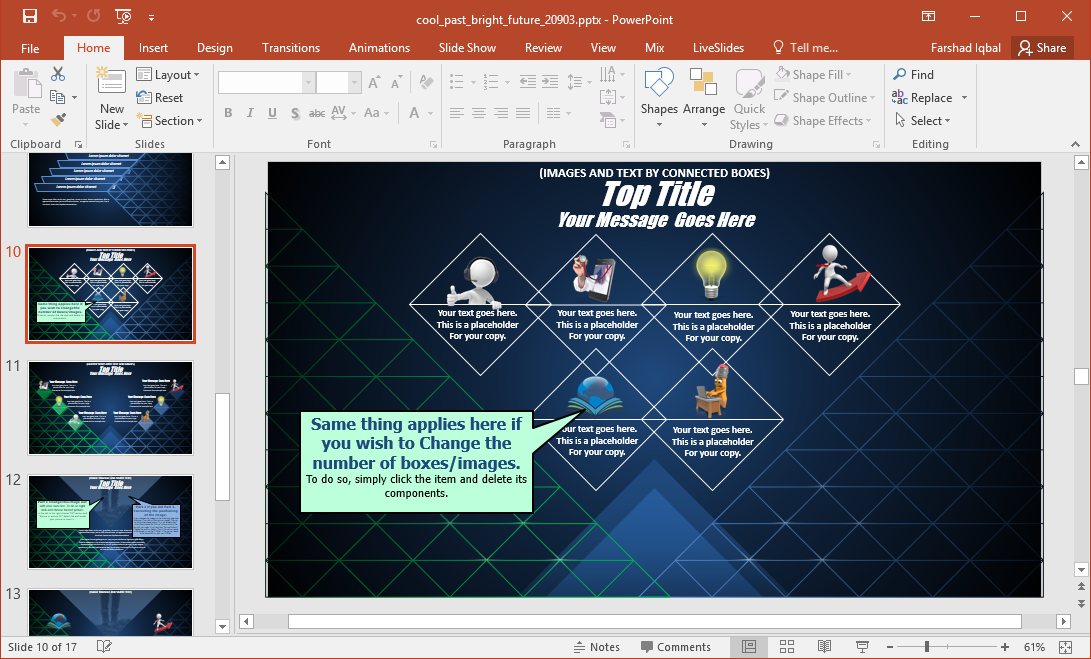The image size is (1091, 659).
Task: Toggle the Notes pane
Action: [596, 647]
